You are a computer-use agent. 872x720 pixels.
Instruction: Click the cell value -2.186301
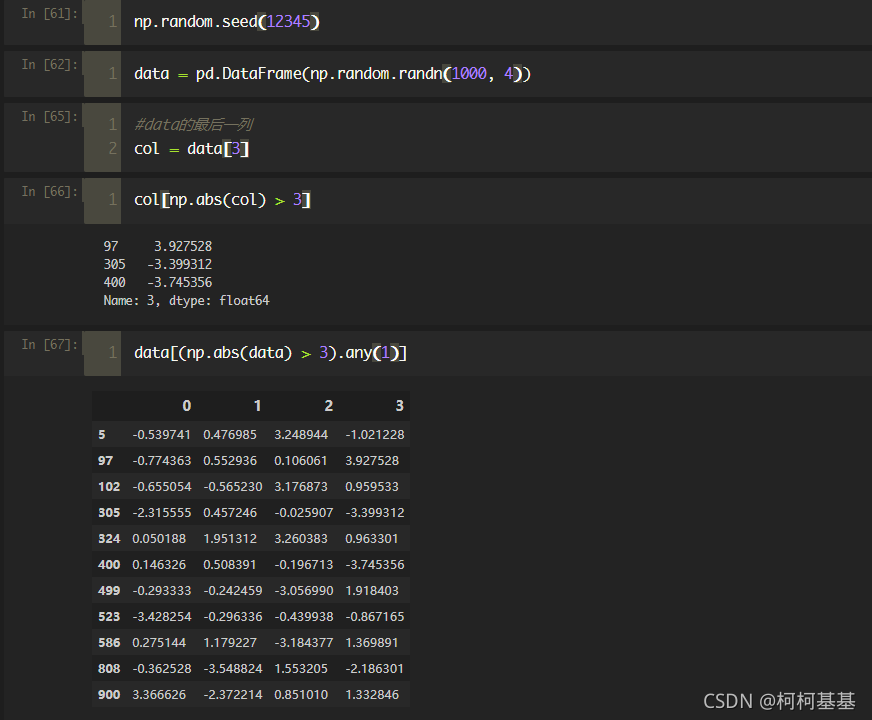point(375,669)
